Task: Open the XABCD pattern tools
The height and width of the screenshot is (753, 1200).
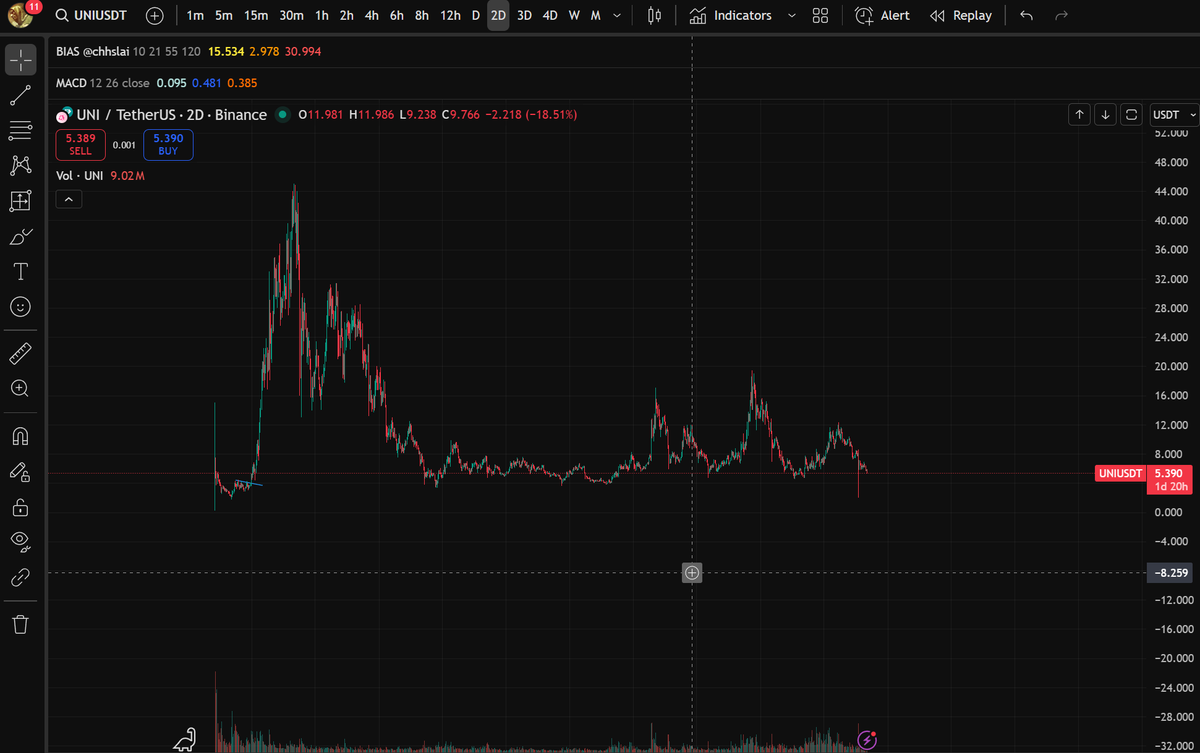Action: pyautogui.click(x=20, y=165)
